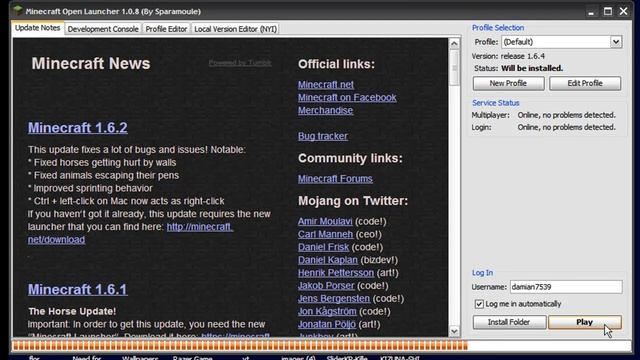
Task: Open the Minecraft on Facebook link
Action: (x=347, y=98)
